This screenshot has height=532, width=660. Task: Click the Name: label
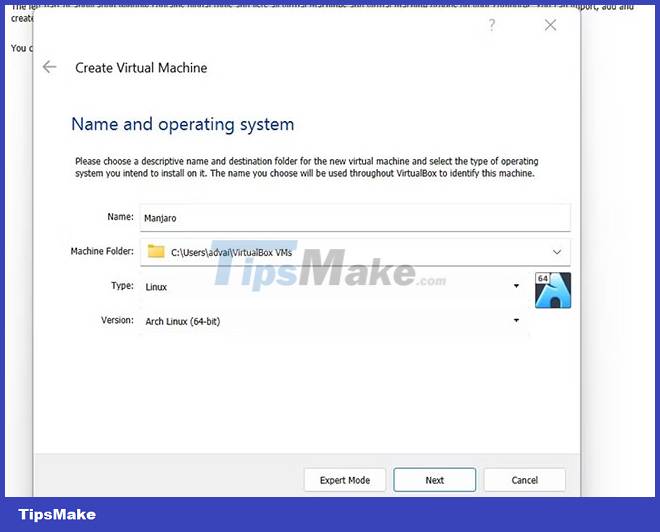[x=120, y=217]
